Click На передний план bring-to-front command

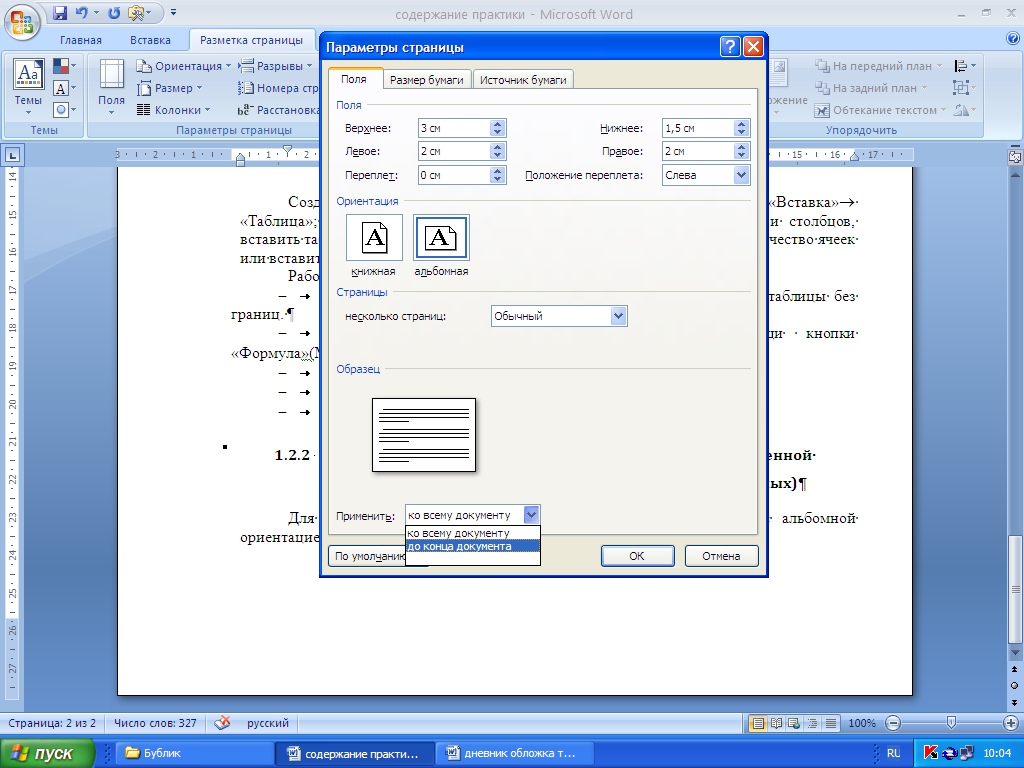(878, 66)
